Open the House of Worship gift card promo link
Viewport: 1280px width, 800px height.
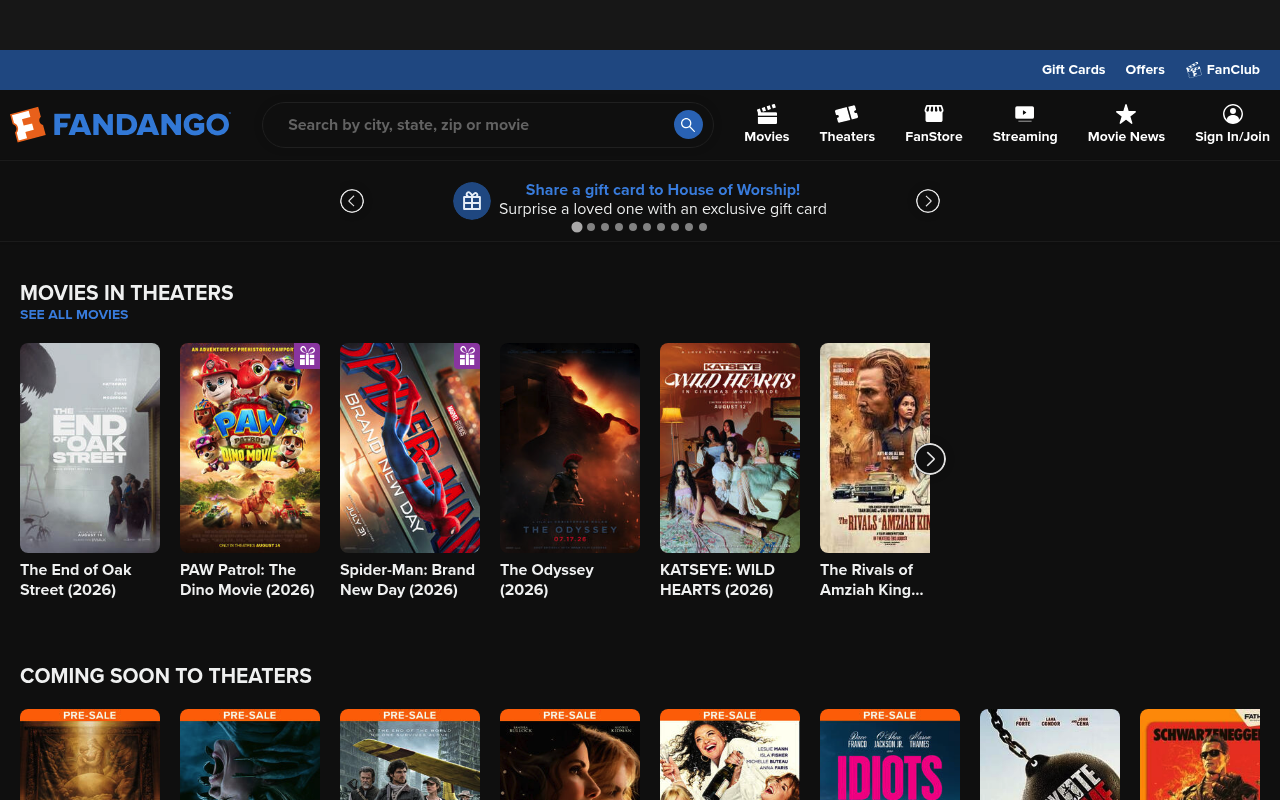pos(663,190)
